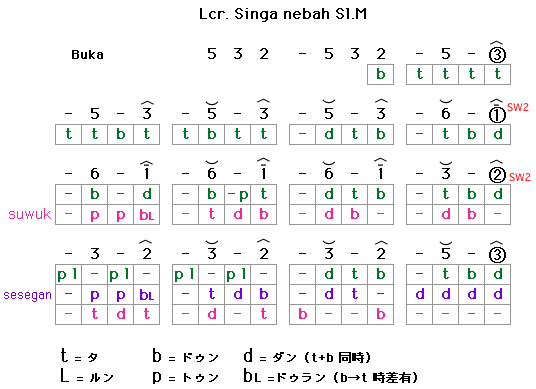Click the green -p cell in third line

[x=238, y=194]
